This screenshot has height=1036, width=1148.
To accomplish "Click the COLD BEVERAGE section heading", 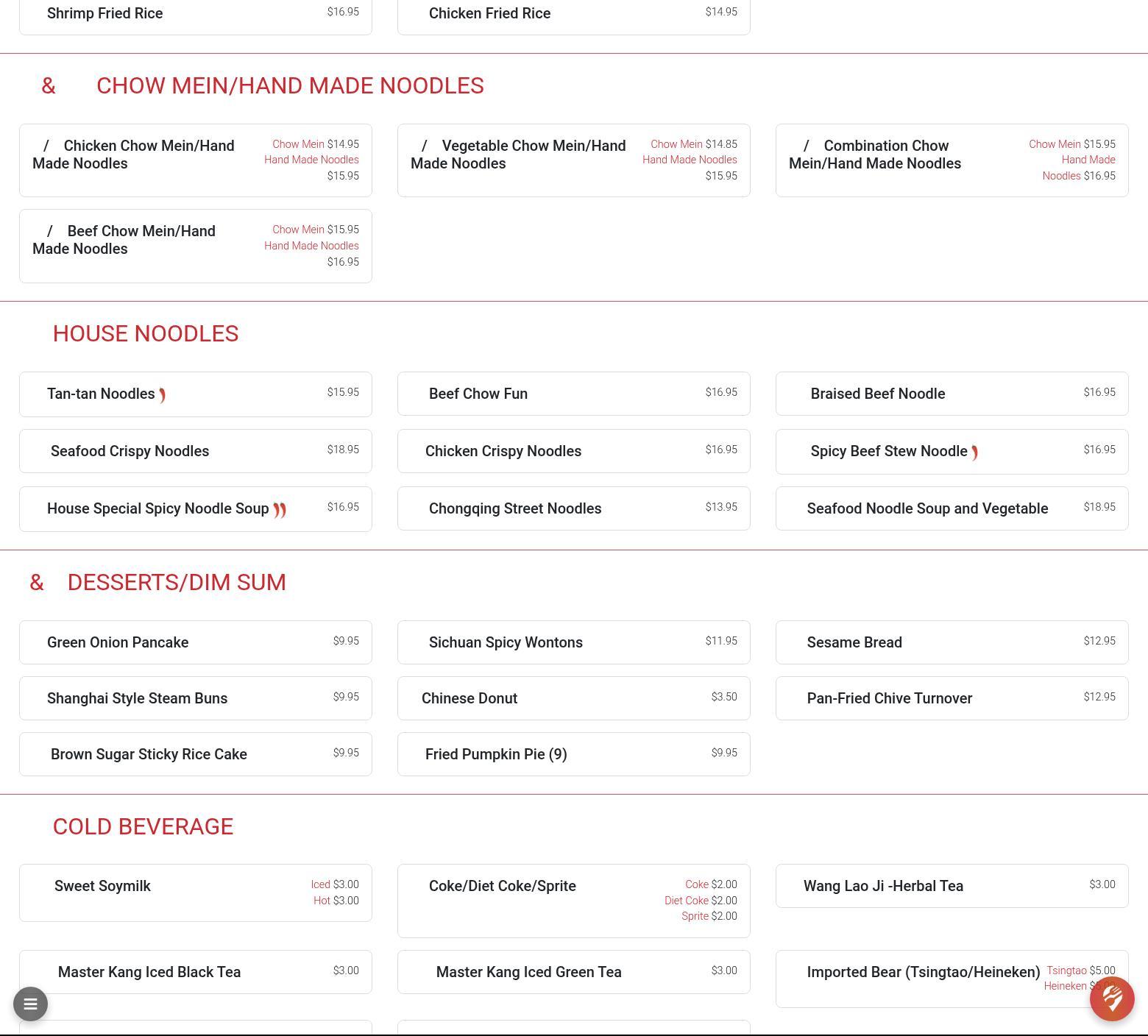I will 143,826.
